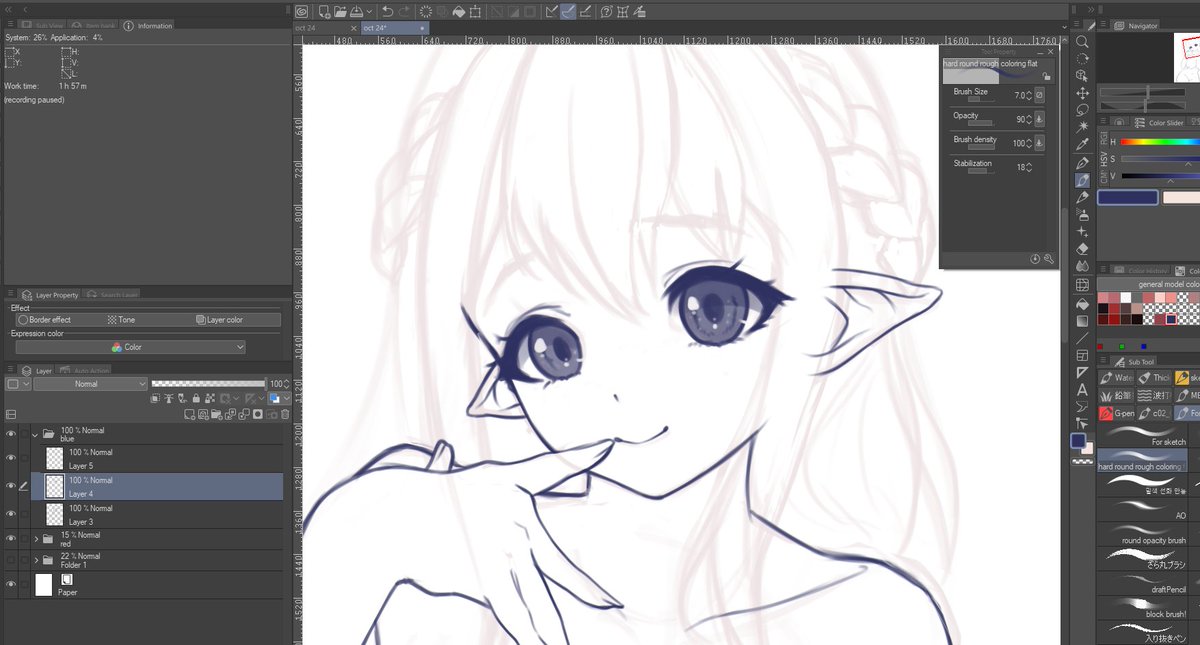Open the save options dropdown arrow
Screen dimensions: 1200x645
coord(367,12)
